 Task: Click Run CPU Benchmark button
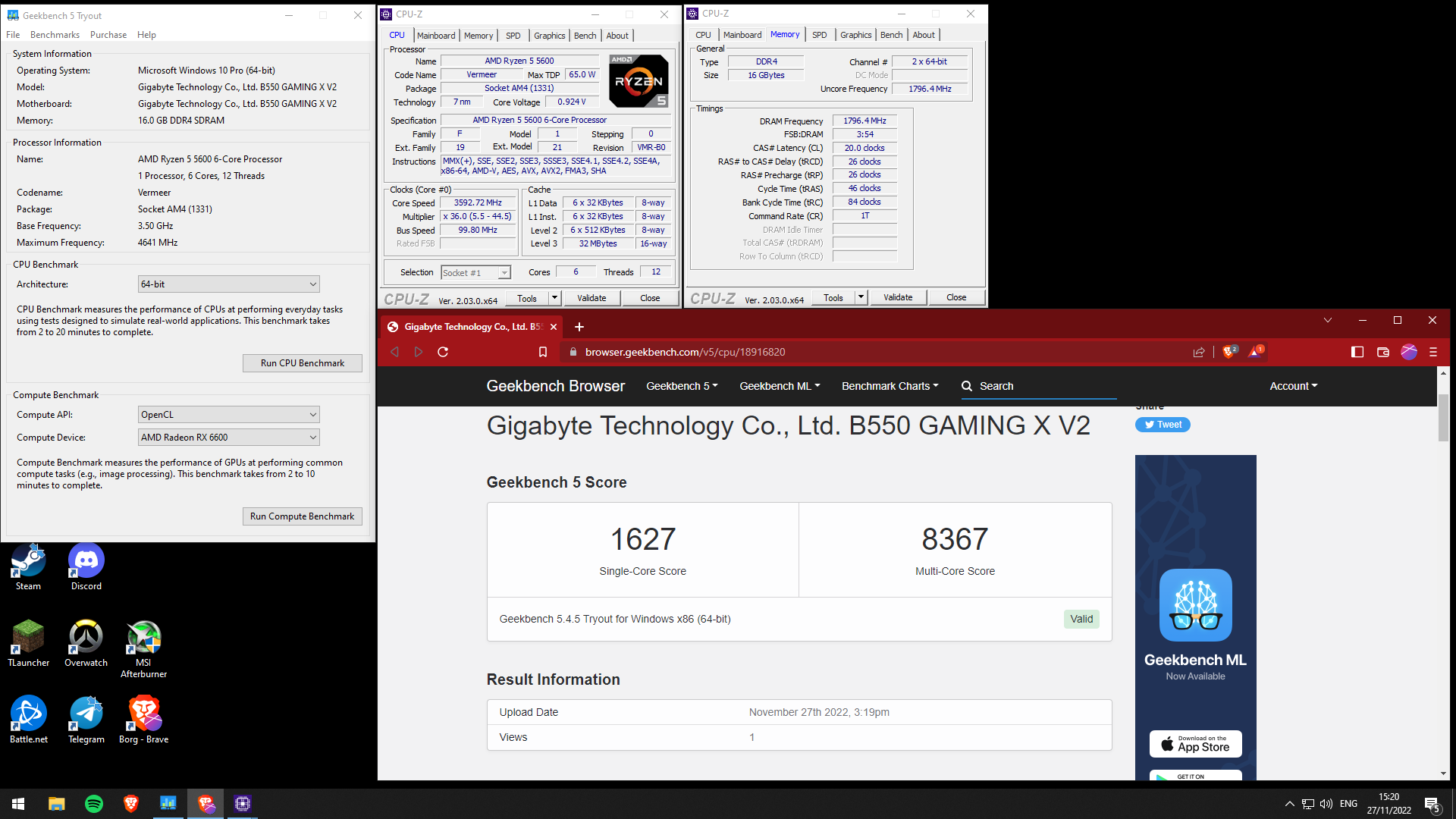[x=303, y=363]
